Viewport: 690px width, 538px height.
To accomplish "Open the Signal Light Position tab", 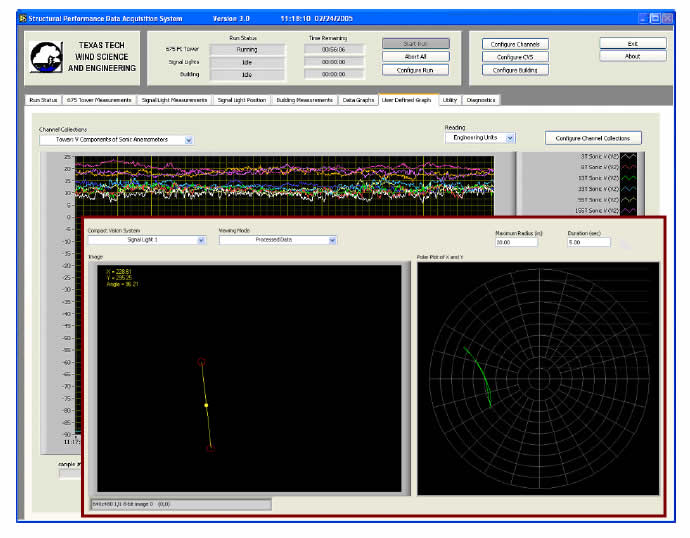I will coord(242,100).
